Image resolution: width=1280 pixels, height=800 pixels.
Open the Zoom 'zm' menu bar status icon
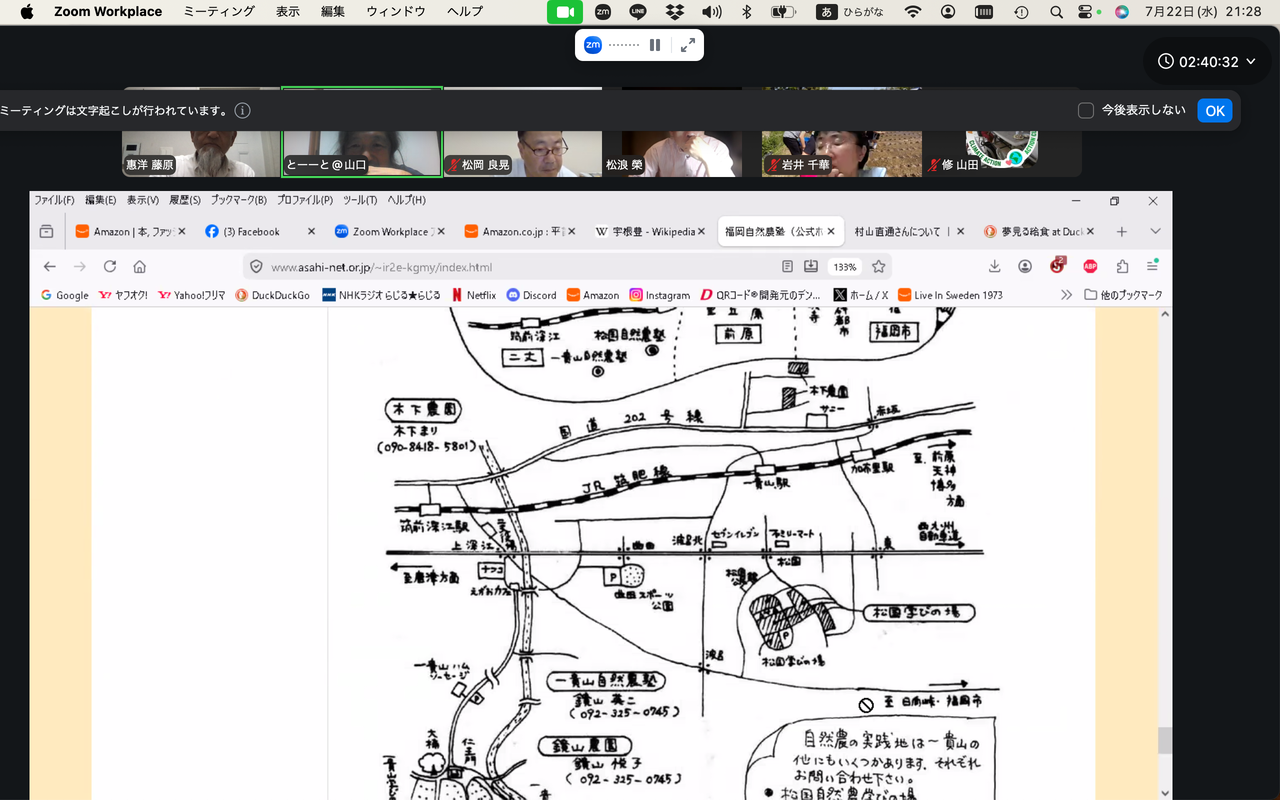click(x=602, y=12)
